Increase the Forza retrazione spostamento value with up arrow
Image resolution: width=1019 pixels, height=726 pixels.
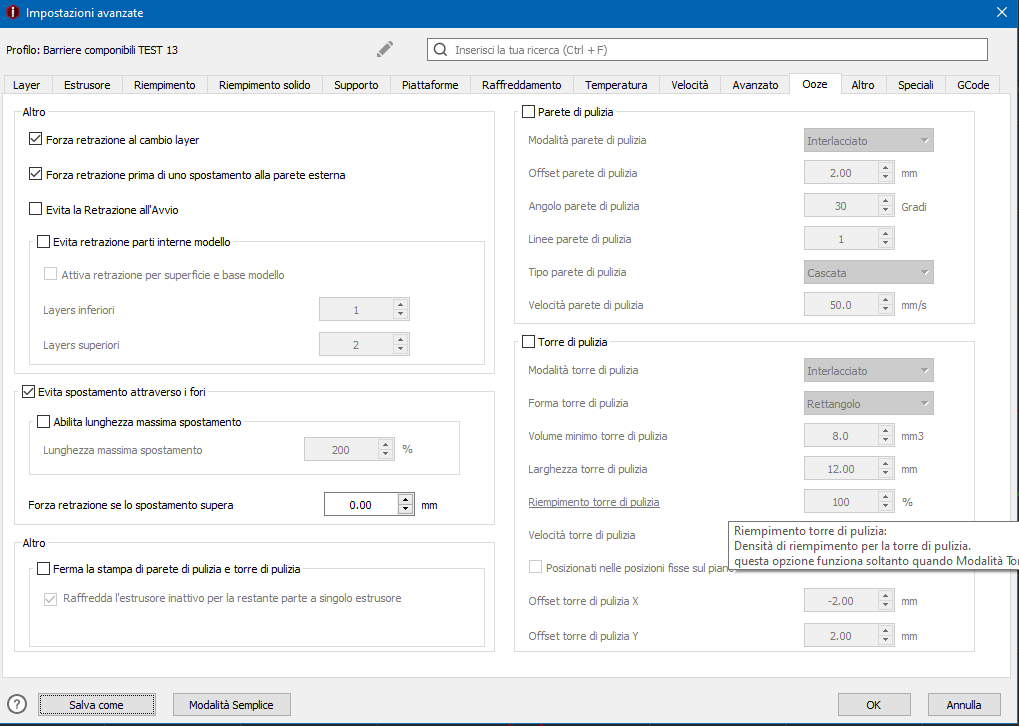coord(405,500)
